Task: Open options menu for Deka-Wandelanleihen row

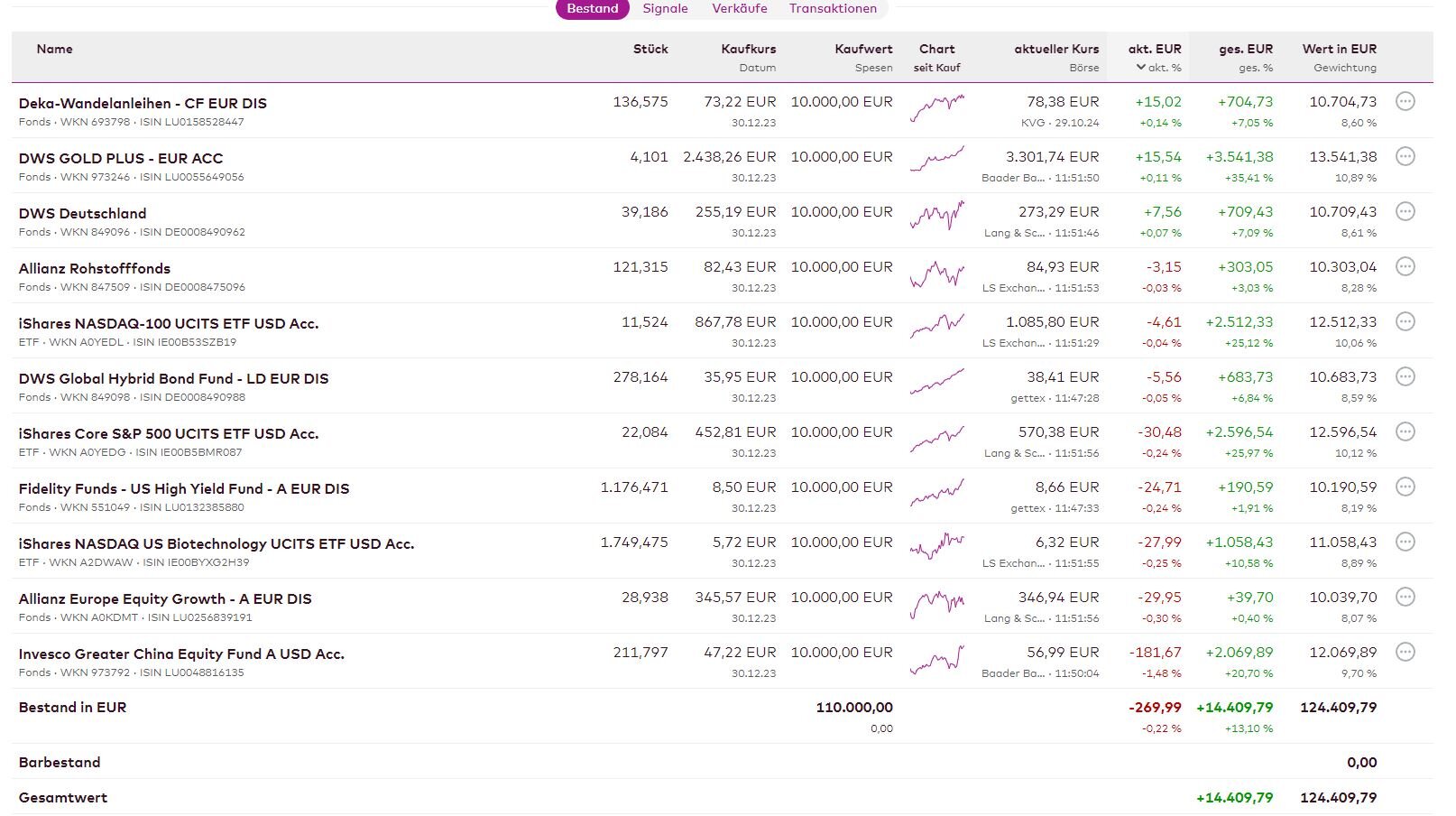Action: (x=1405, y=102)
